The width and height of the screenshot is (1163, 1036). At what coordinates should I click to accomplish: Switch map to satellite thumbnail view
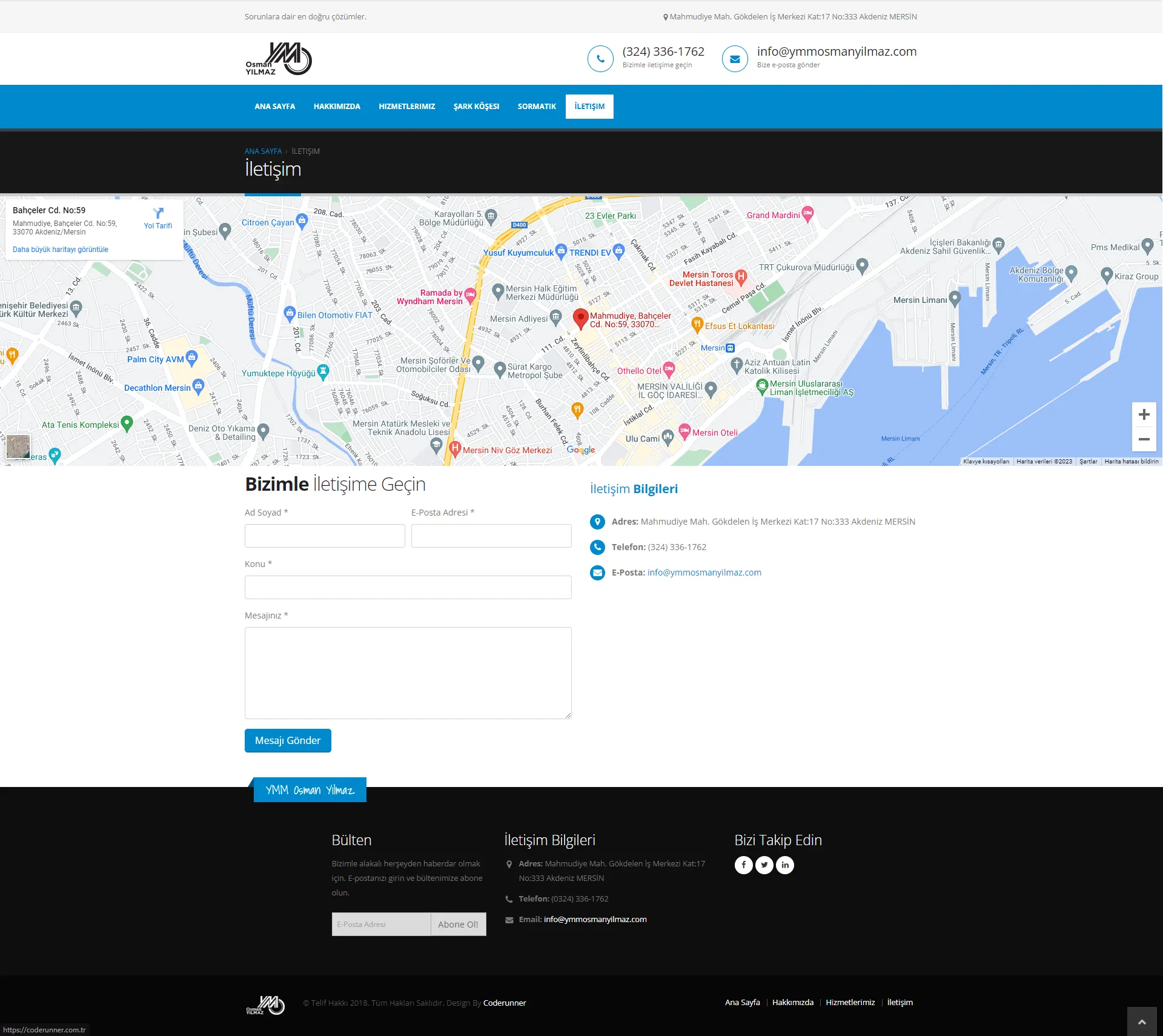pyautogui.click(x=18, y=447)
